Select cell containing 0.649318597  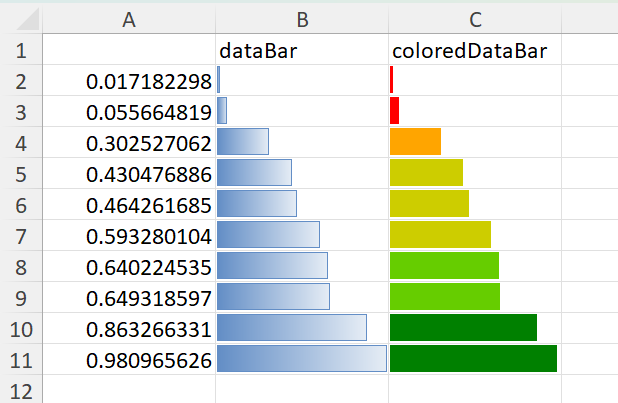[x=129, y=297]
